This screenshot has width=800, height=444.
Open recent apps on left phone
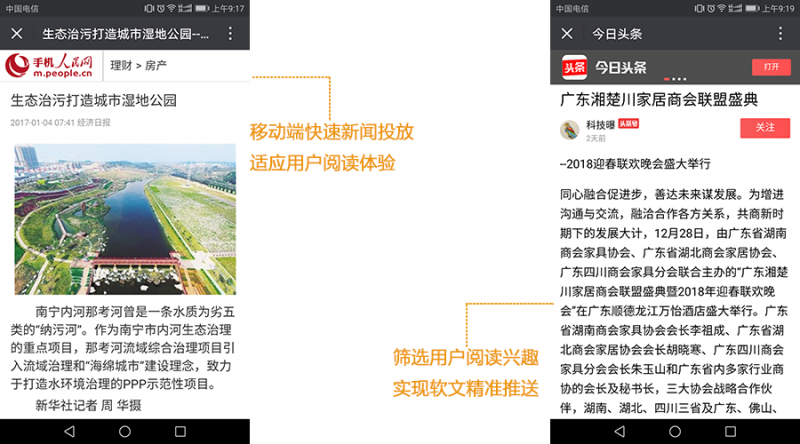click(181, 431)
